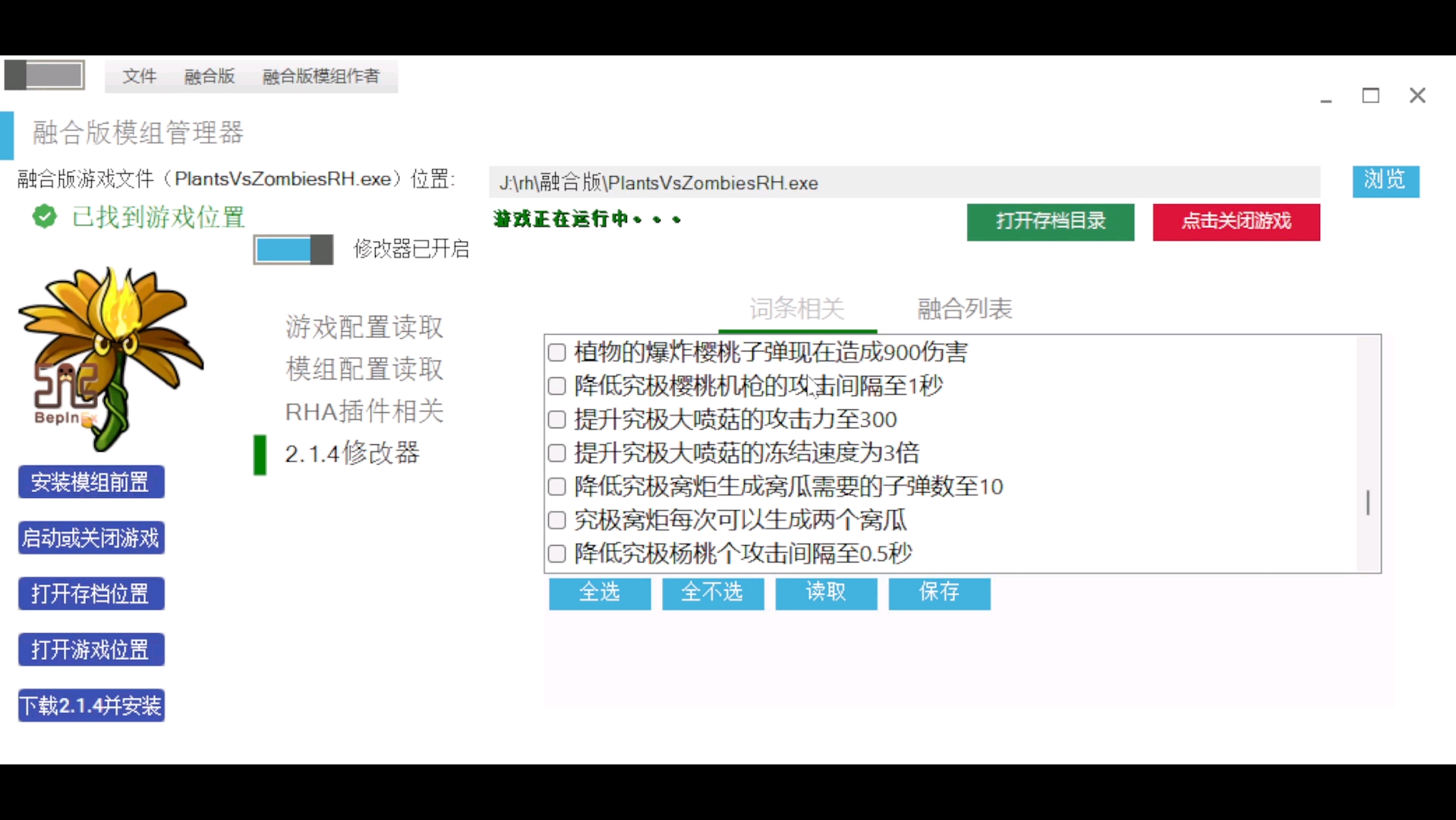Turn off the 修改器已开启 toggle switch
Image resolution: width=1456 pixels, height=820 pixels.
(x=293, y=249)
